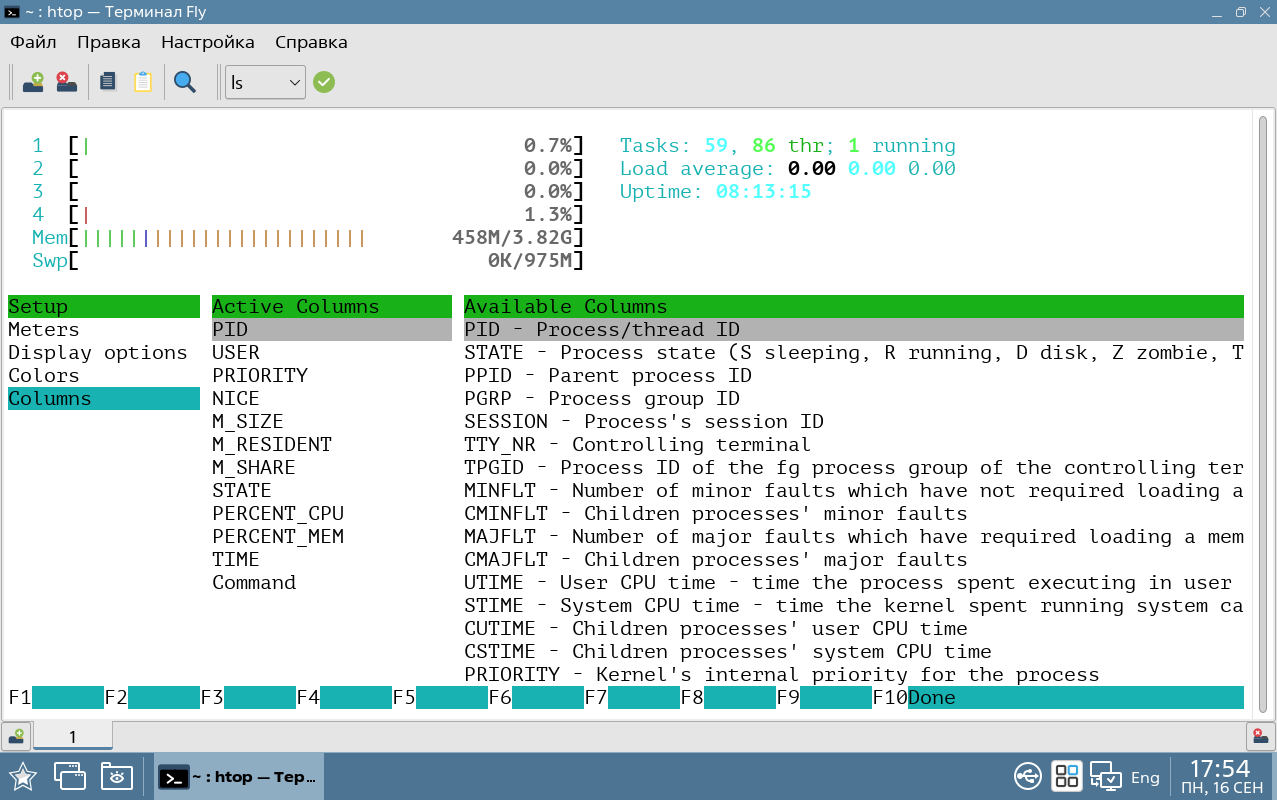Image resolution: width=1277 pixels, height=800 pixels.
Task: Open a new terminal tab from the toolbar
Action: pyautogui.click(x=33, y=82)
